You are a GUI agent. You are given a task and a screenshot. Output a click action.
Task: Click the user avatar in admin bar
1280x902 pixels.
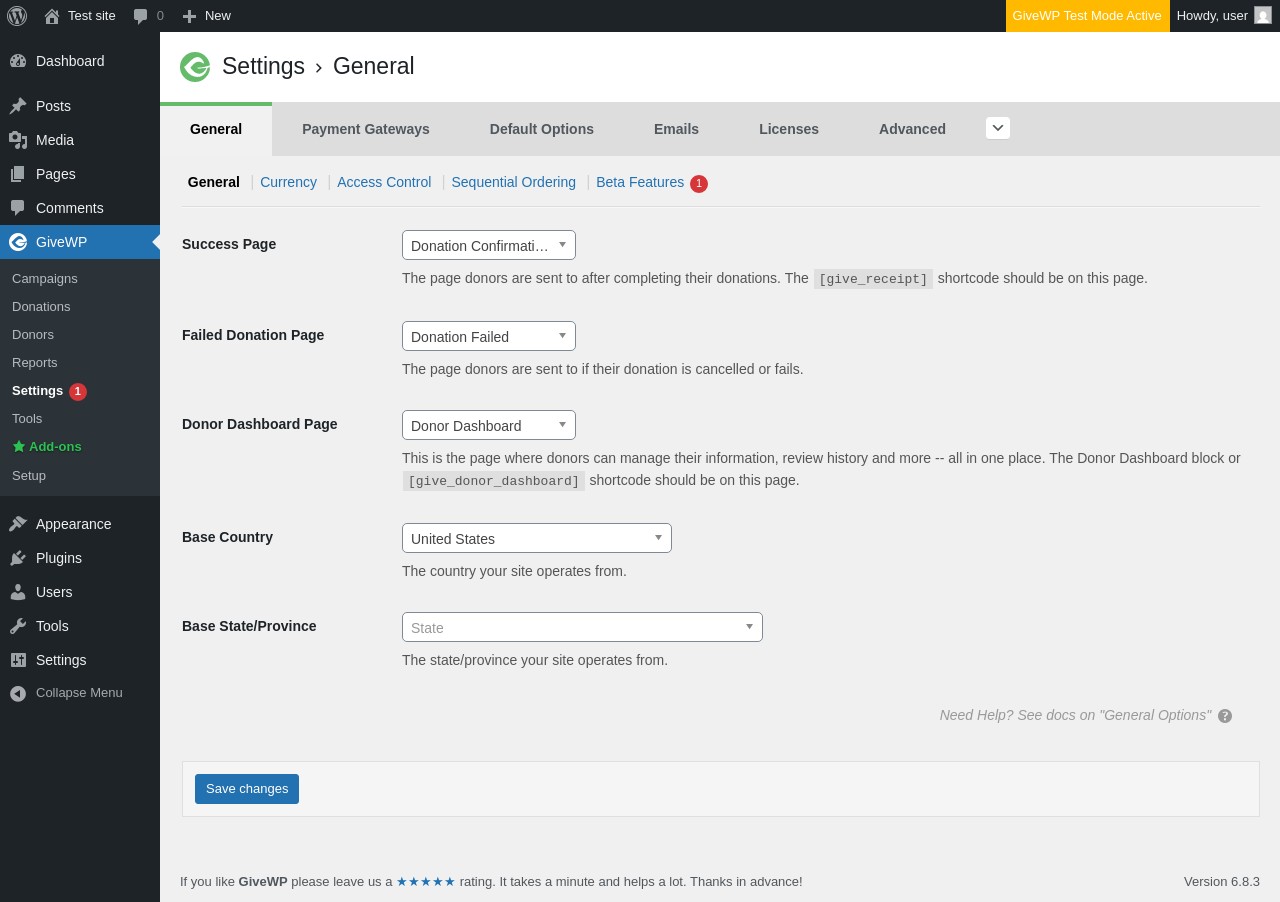coord(1263,16)
